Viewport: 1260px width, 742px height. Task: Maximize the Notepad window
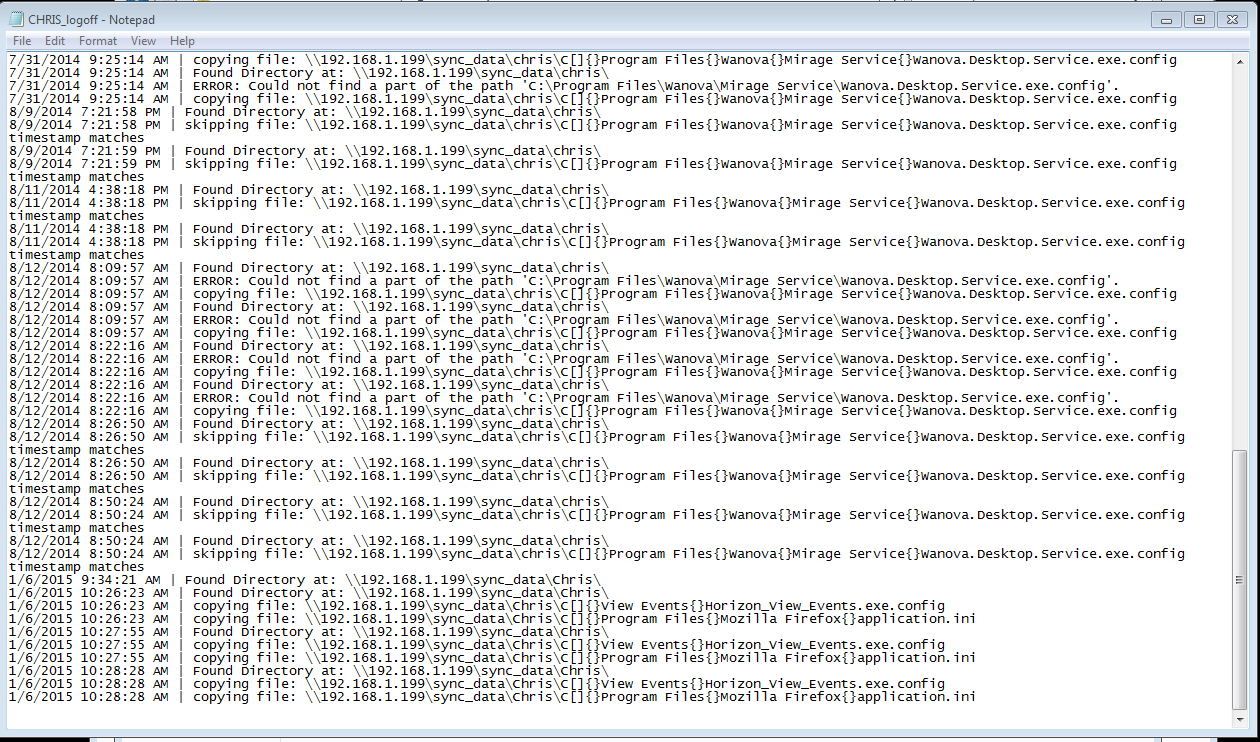pos(1199,19)
